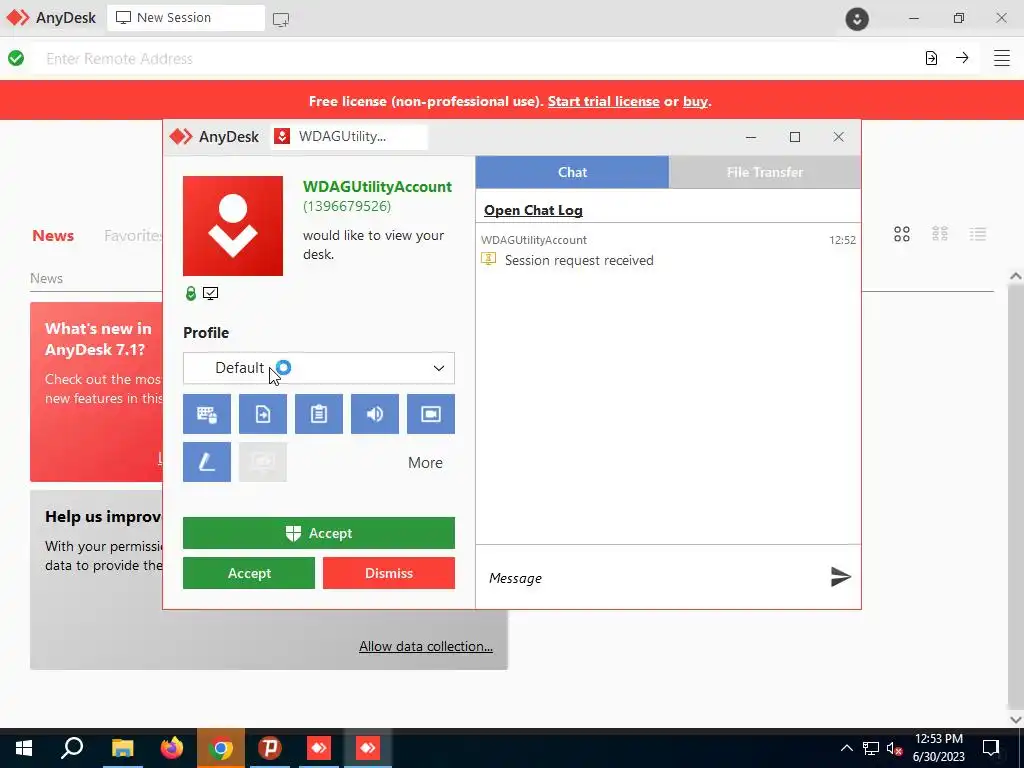This screenshot has width=1024, height=768.
Task: Toggle the file transfer permission icon
Action: pos(263,414)
